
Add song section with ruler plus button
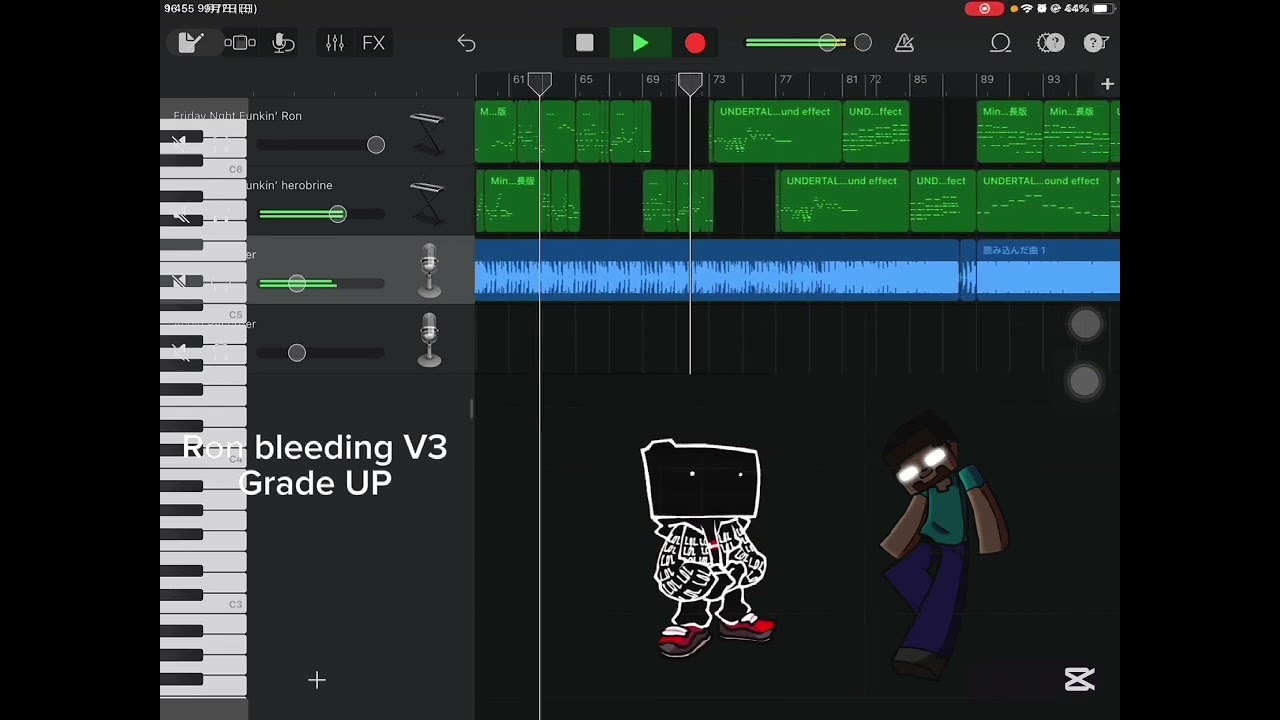click(1107, 84)
